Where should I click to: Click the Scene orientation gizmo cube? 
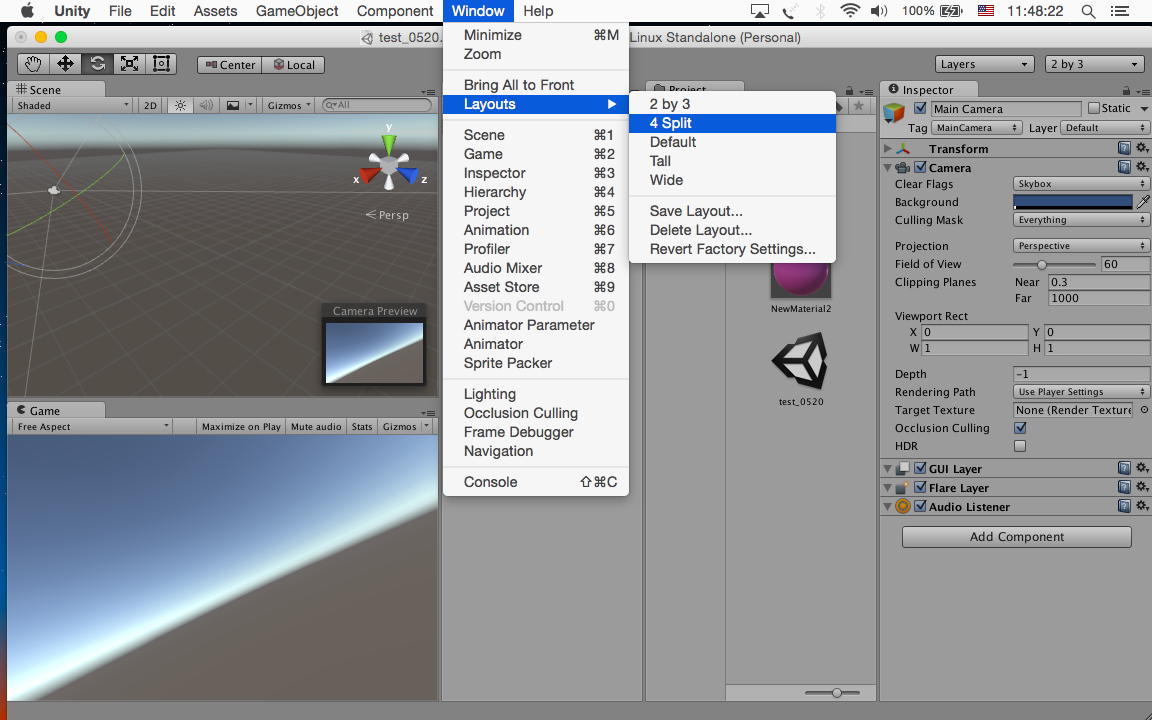(x=389, y=165)
